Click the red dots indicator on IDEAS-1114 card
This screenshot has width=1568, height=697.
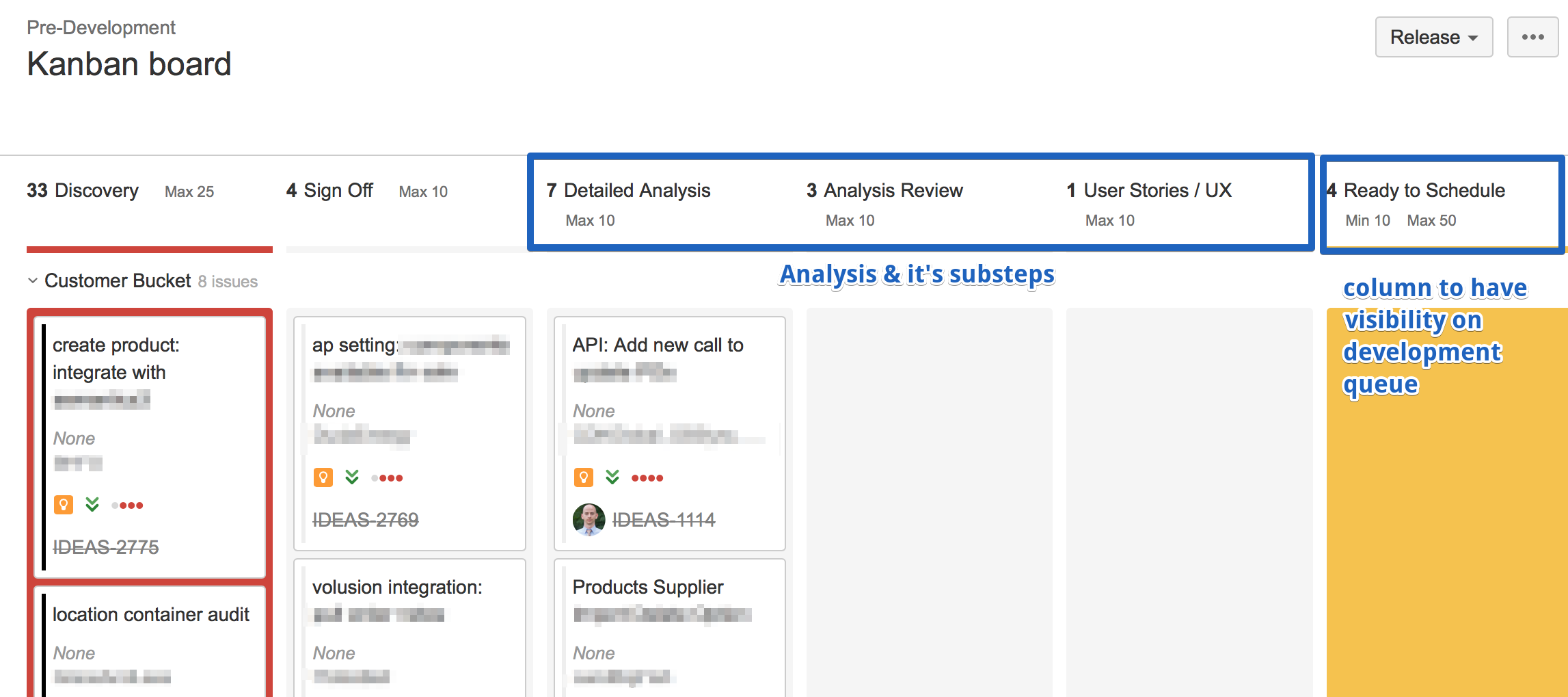pos(647,478)
